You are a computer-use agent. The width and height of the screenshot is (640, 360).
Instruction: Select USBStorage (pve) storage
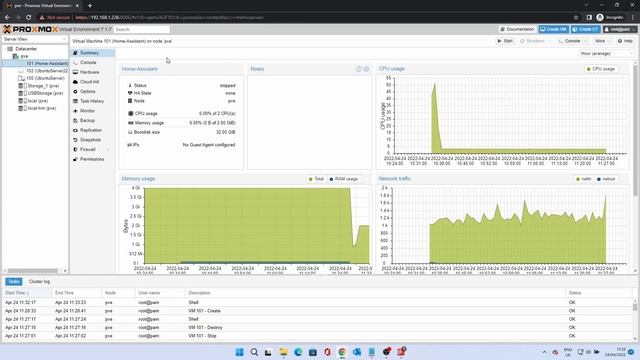pos(45,93)
